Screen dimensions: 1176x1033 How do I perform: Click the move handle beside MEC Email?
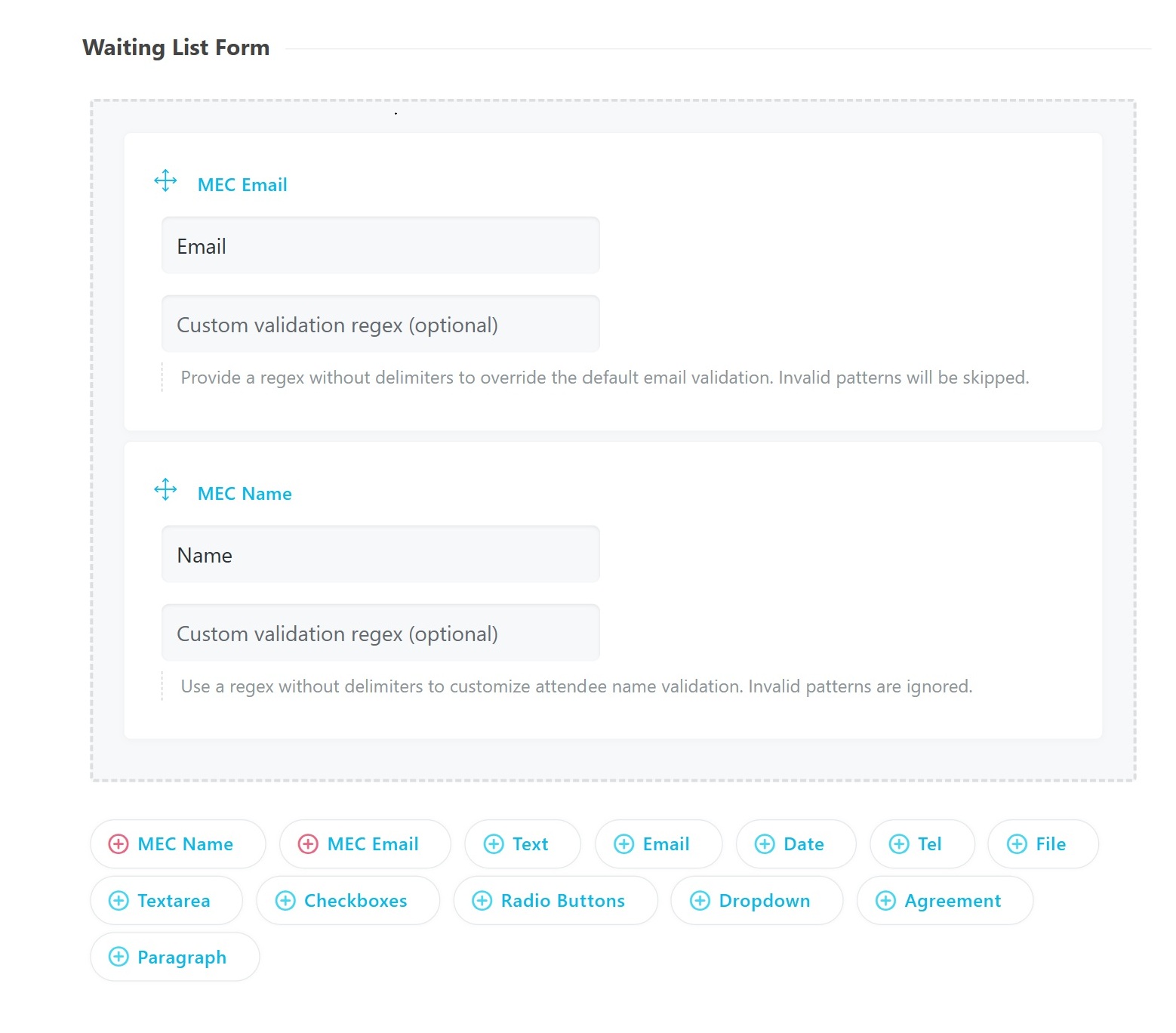coord(165,180)
